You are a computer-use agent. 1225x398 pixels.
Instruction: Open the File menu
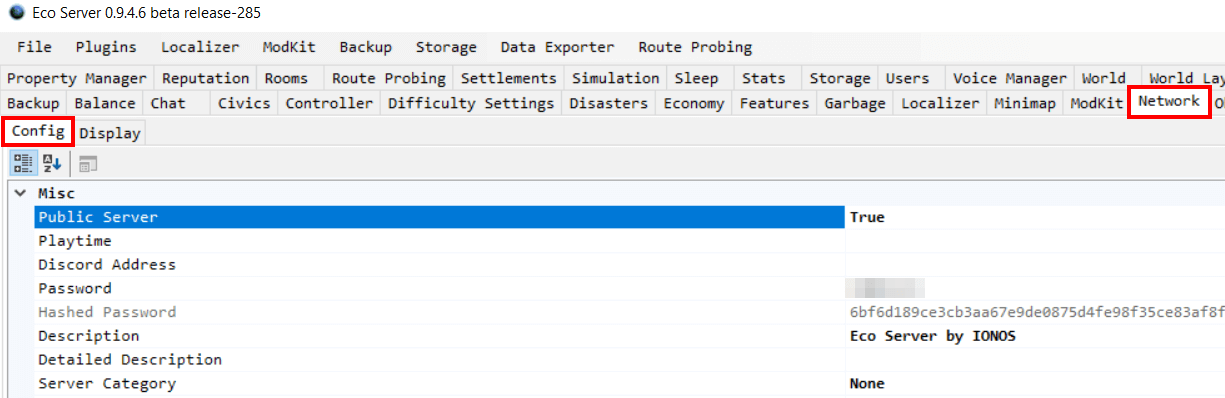[x=34, y=47]
